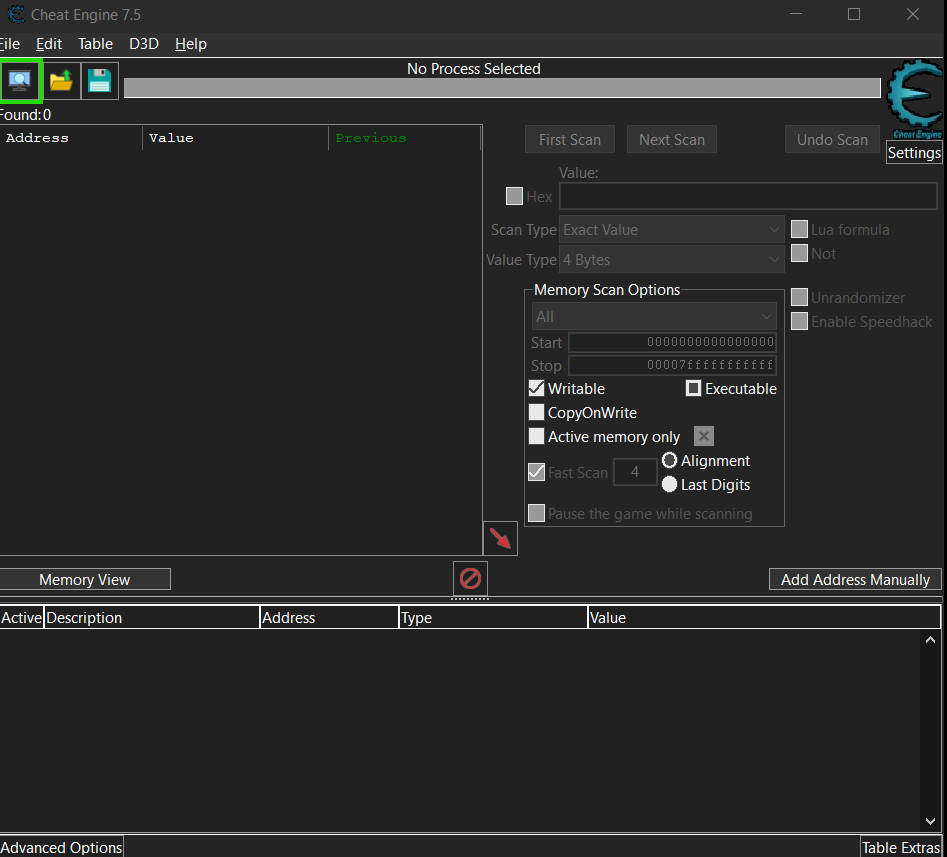Toggle the Hex checkbox
Screen dimensions: 947x857
click(x=514, y=196)
